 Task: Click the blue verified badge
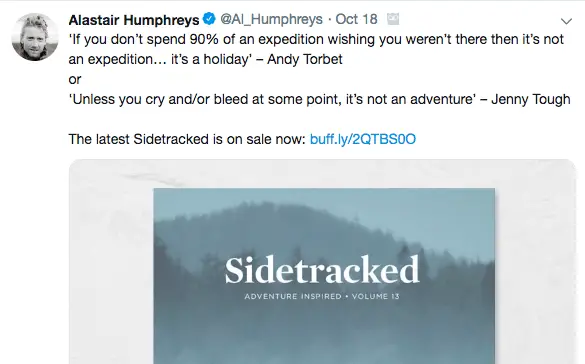coord(209,19)
